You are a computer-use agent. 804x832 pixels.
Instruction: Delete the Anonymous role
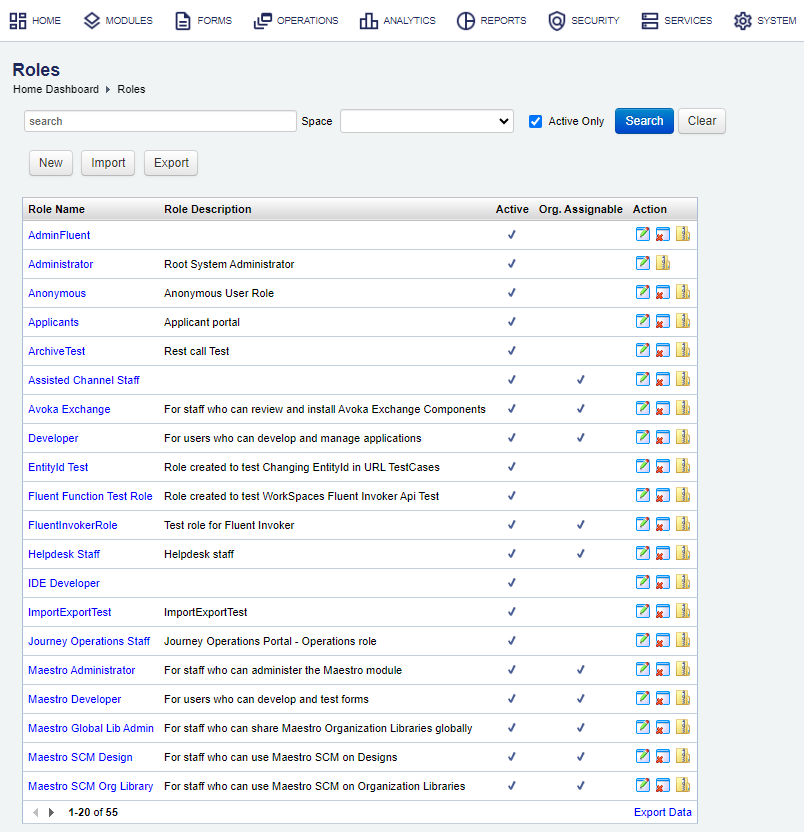(662, 291)
